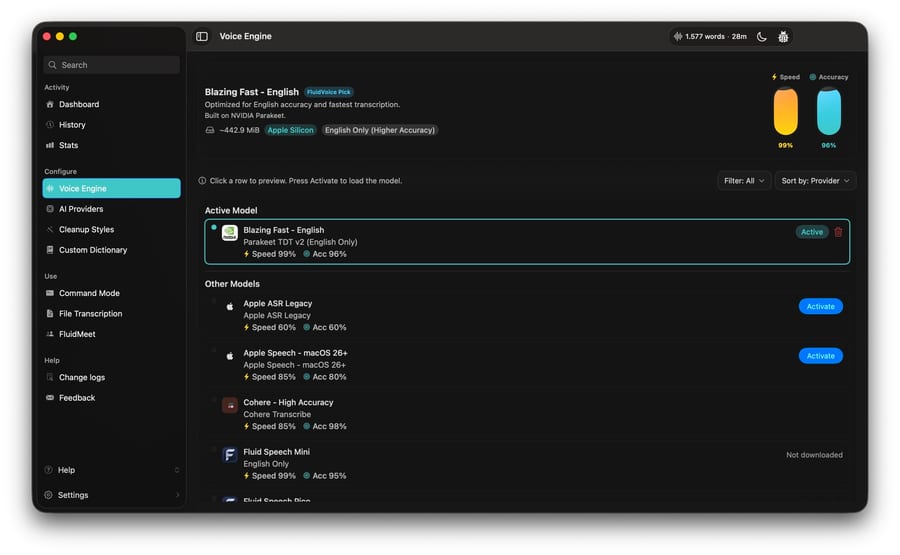The image size is (900, 555).
Task: Click the History clock icon
Action: [50, 125]
